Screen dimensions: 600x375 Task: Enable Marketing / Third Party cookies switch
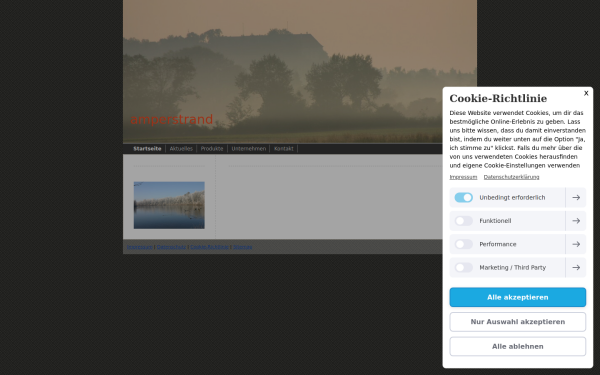tap(463, 267)
